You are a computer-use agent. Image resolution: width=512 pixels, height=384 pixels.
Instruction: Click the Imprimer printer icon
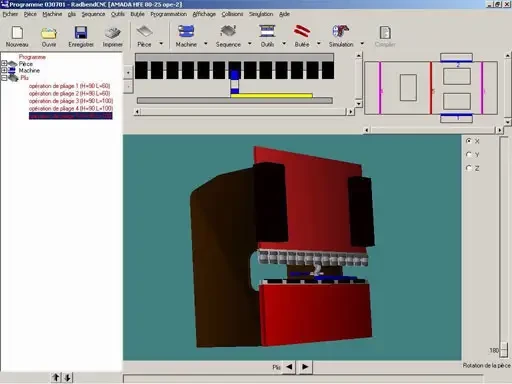coord(113,33)
